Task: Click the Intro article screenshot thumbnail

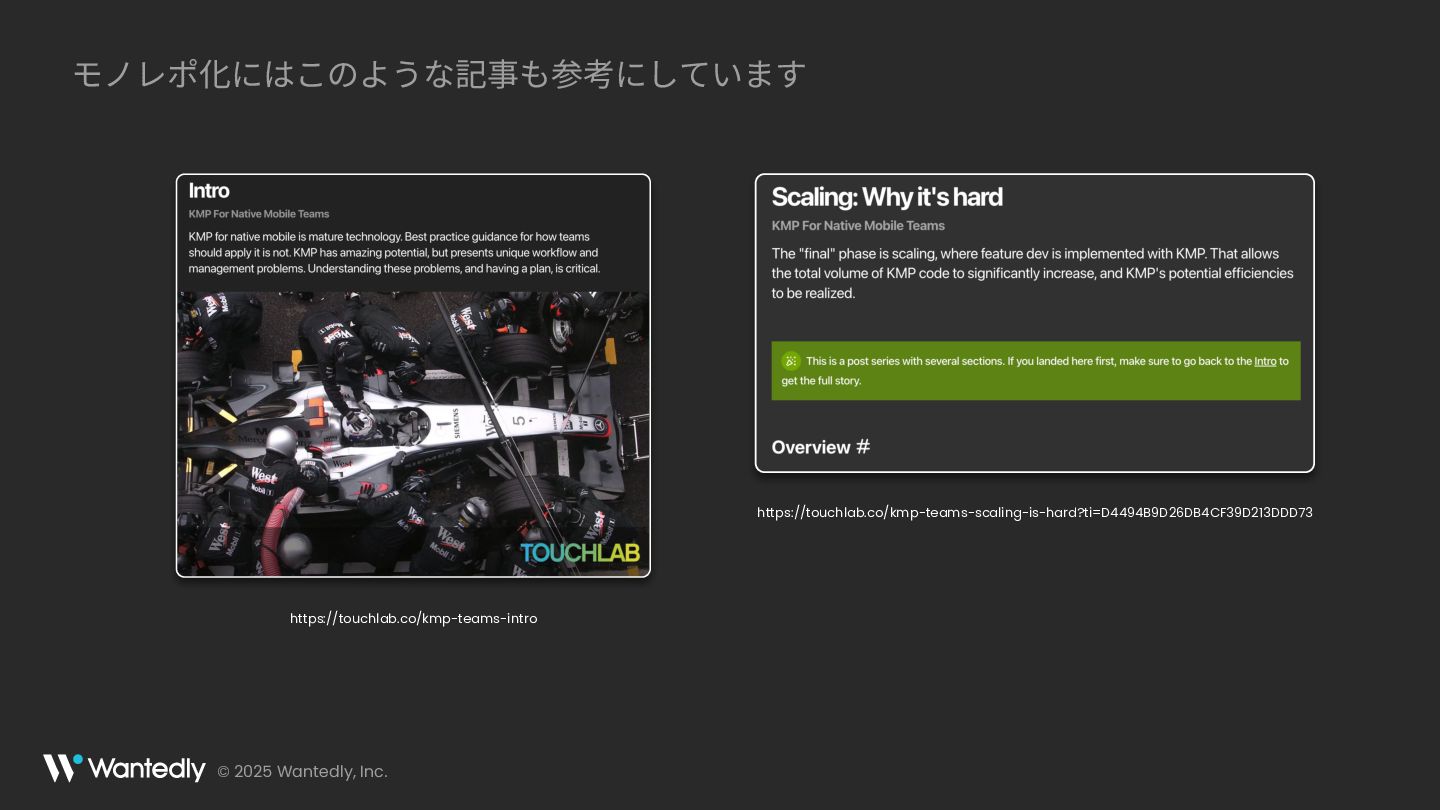Action: (x=413, y=375)
